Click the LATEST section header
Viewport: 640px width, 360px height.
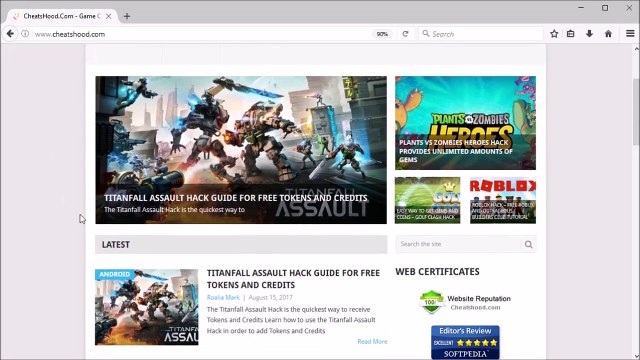coord(241,244)
